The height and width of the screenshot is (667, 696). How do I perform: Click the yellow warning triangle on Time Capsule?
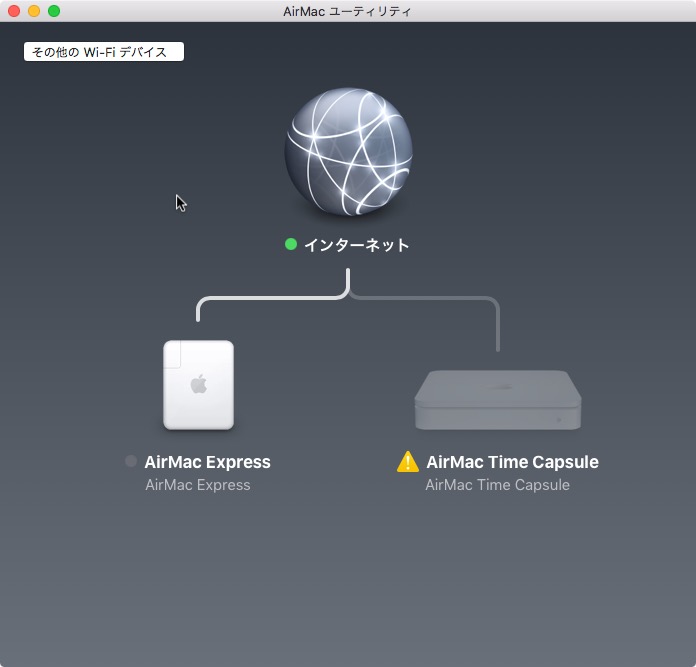(x=407, y=462)
